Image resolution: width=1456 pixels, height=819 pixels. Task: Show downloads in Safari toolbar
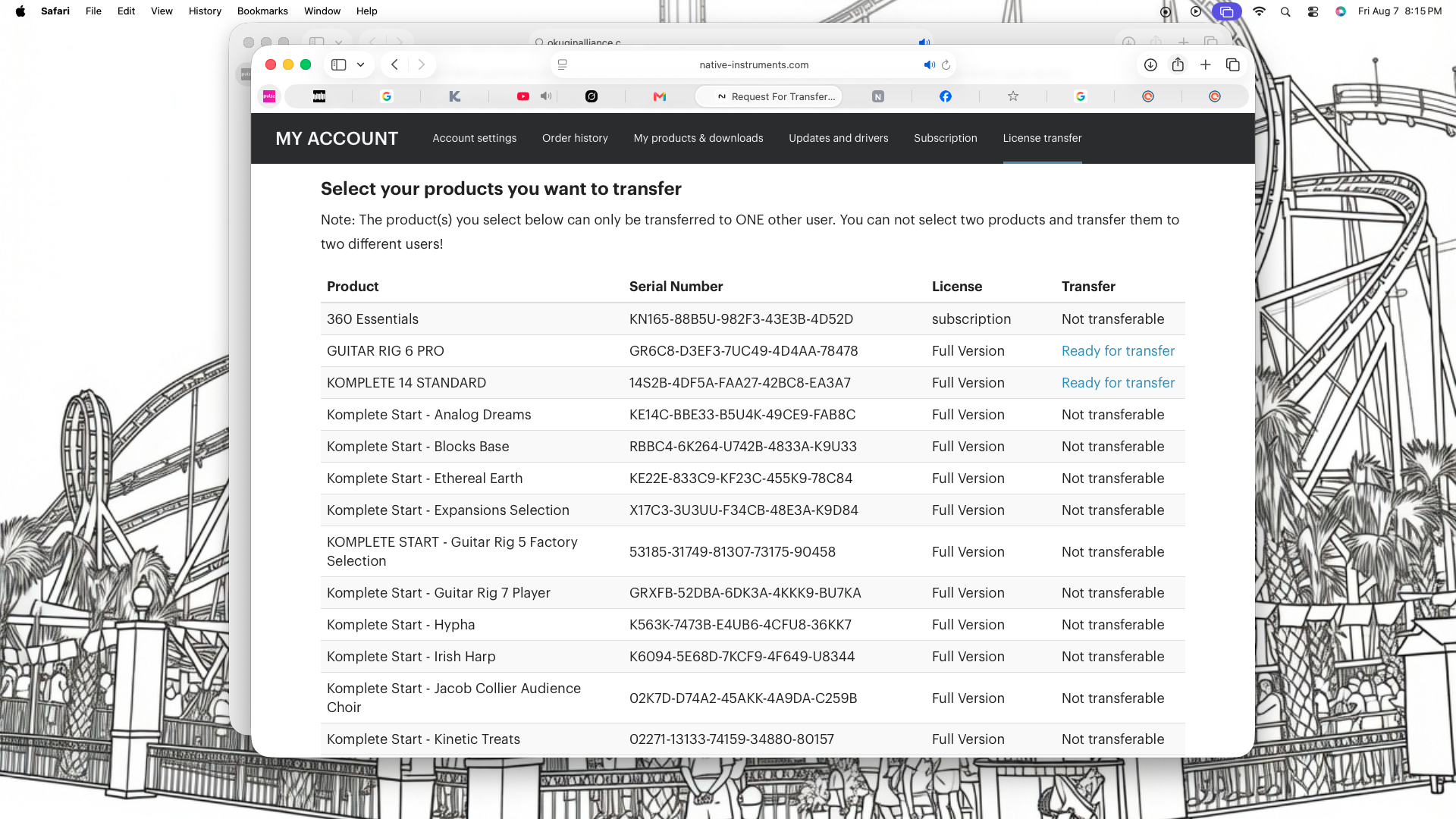(x=1150, y=65)
